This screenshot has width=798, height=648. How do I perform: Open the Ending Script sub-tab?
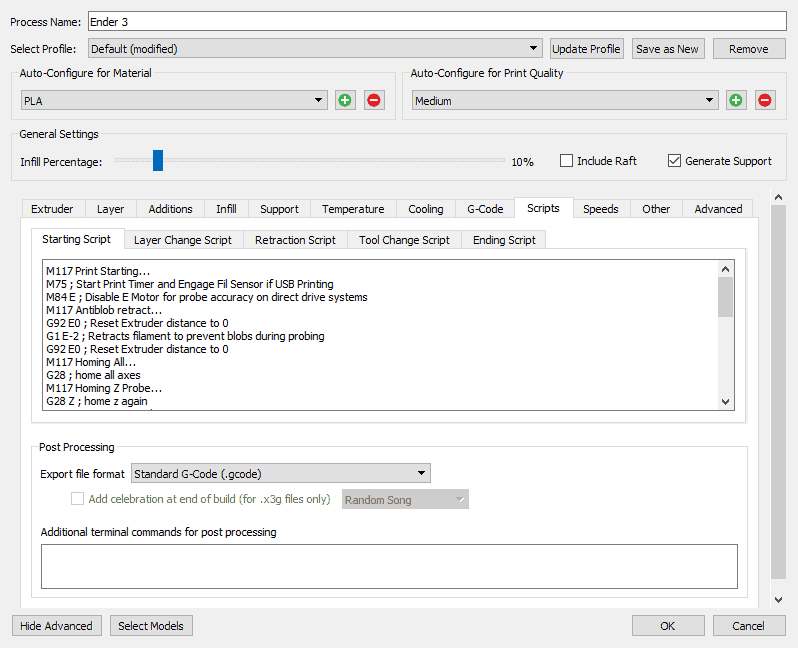point(504,240)
